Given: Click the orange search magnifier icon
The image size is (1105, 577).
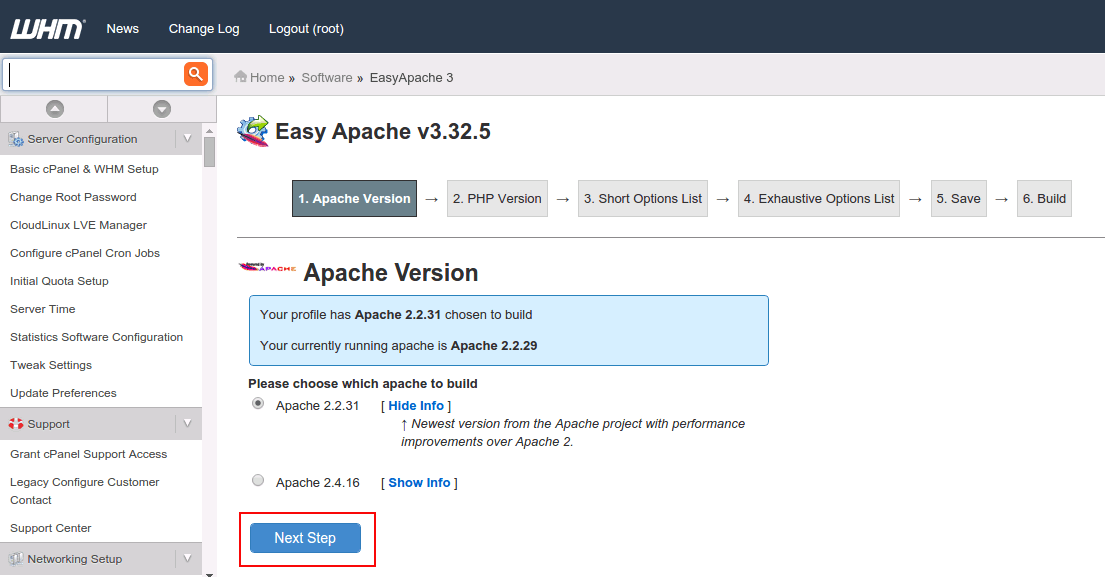Looking at the screenshot, I should (195, 74).
